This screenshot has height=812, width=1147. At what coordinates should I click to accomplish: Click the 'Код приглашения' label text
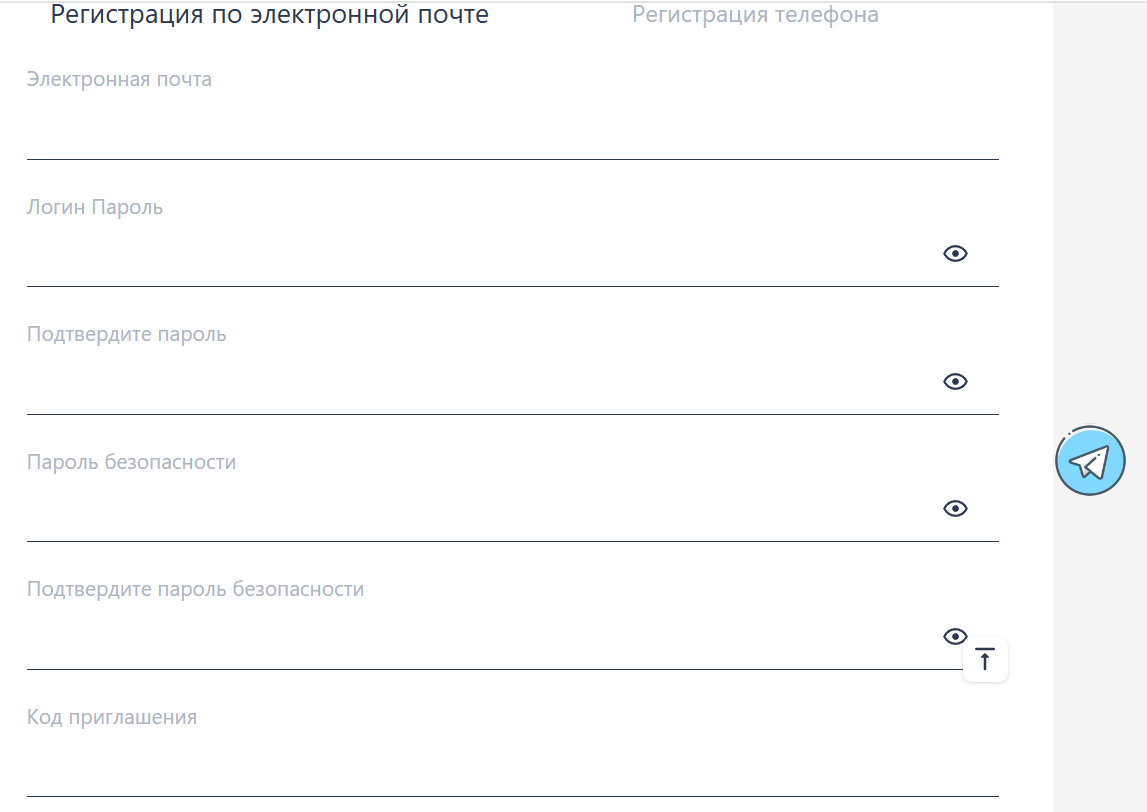point(112,717)
